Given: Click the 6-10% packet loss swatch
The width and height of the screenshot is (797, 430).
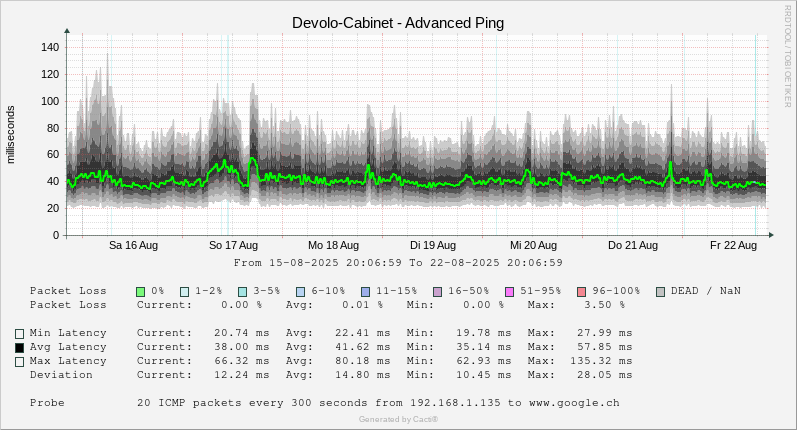Looking at the screenshot, I should click(x=300, y=292).
